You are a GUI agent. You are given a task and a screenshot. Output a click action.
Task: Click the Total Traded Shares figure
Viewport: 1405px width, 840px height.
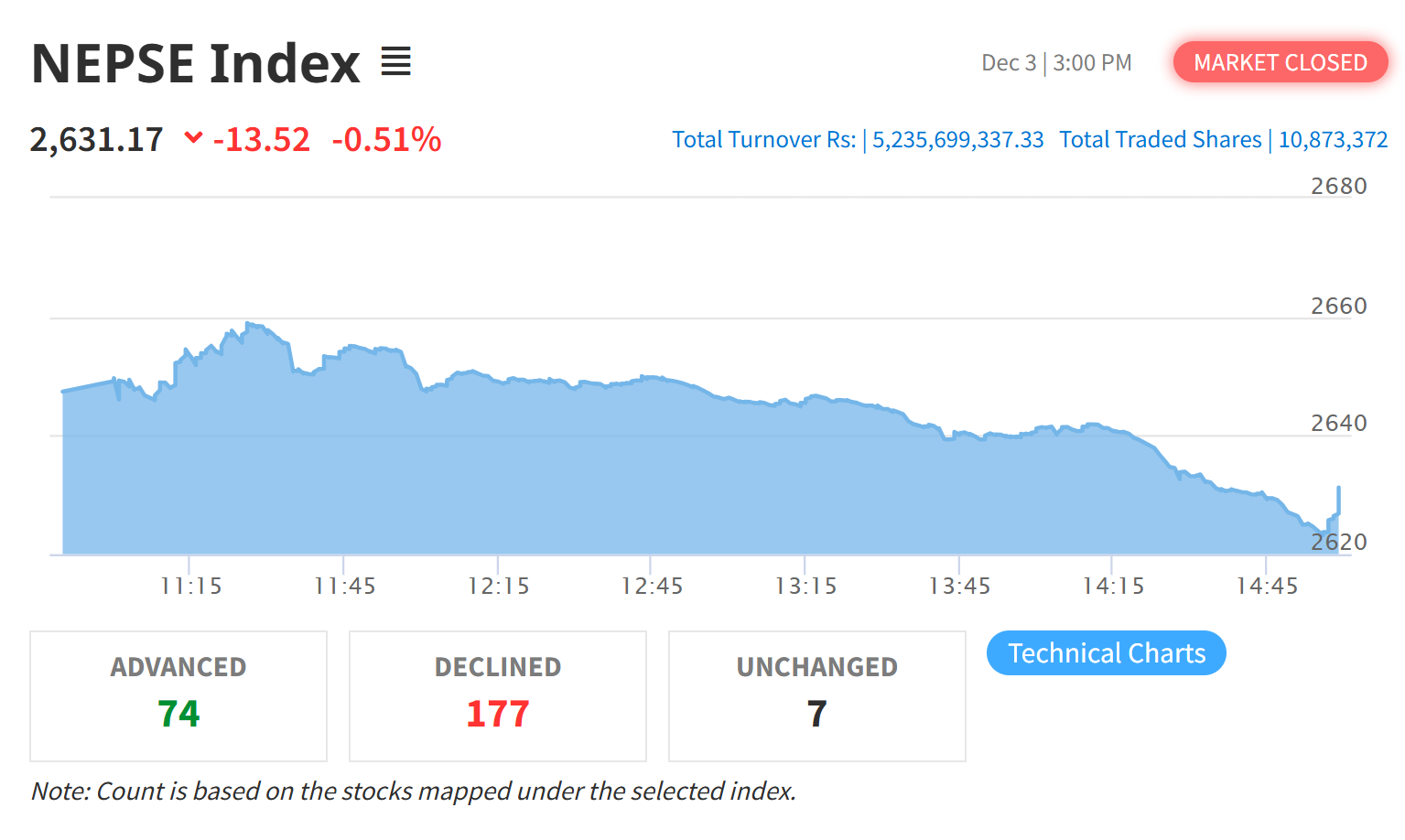click(x=1333, y=140)
